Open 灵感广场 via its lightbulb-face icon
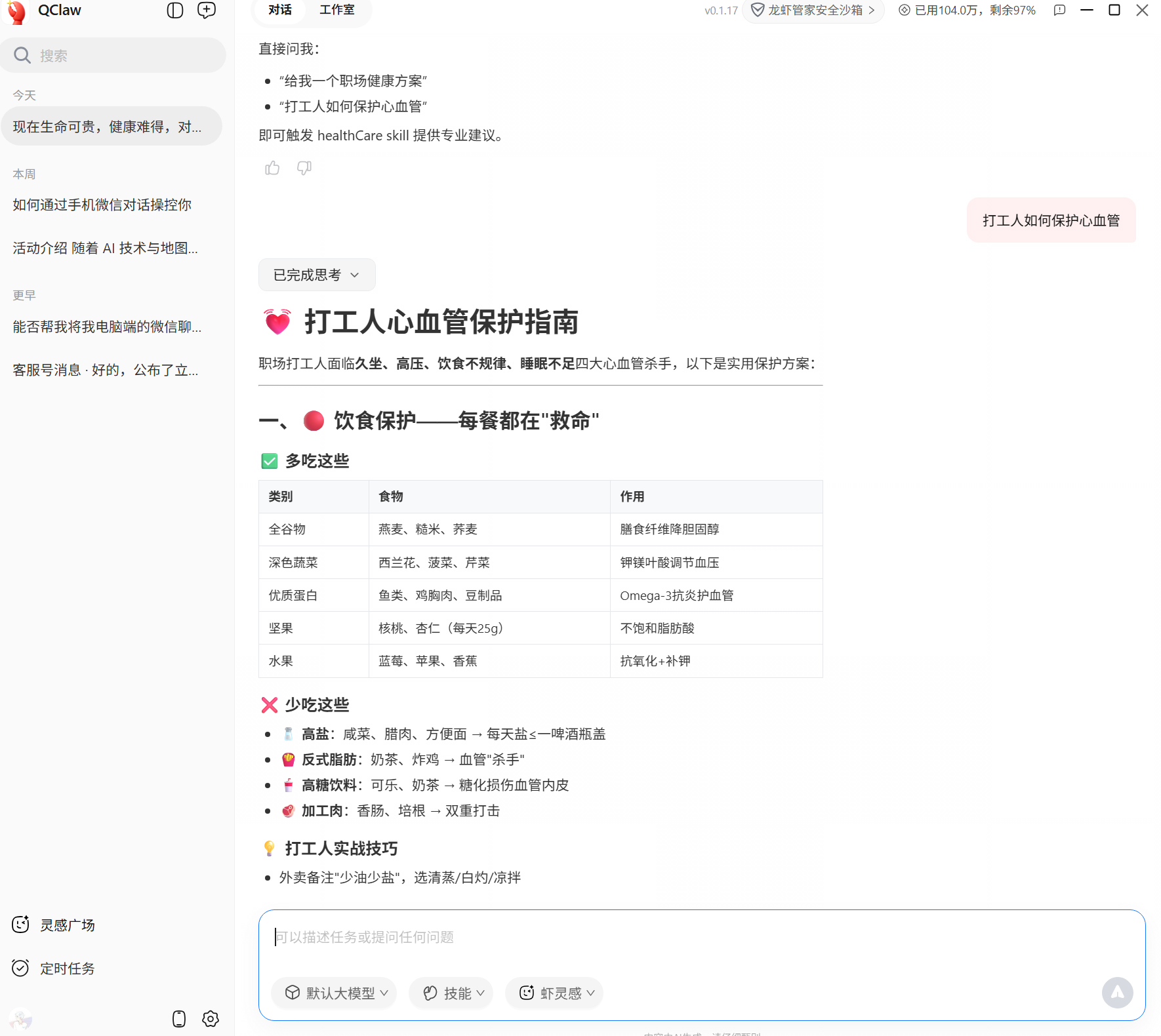The image size is (1161, 1036). click(20, 925)
